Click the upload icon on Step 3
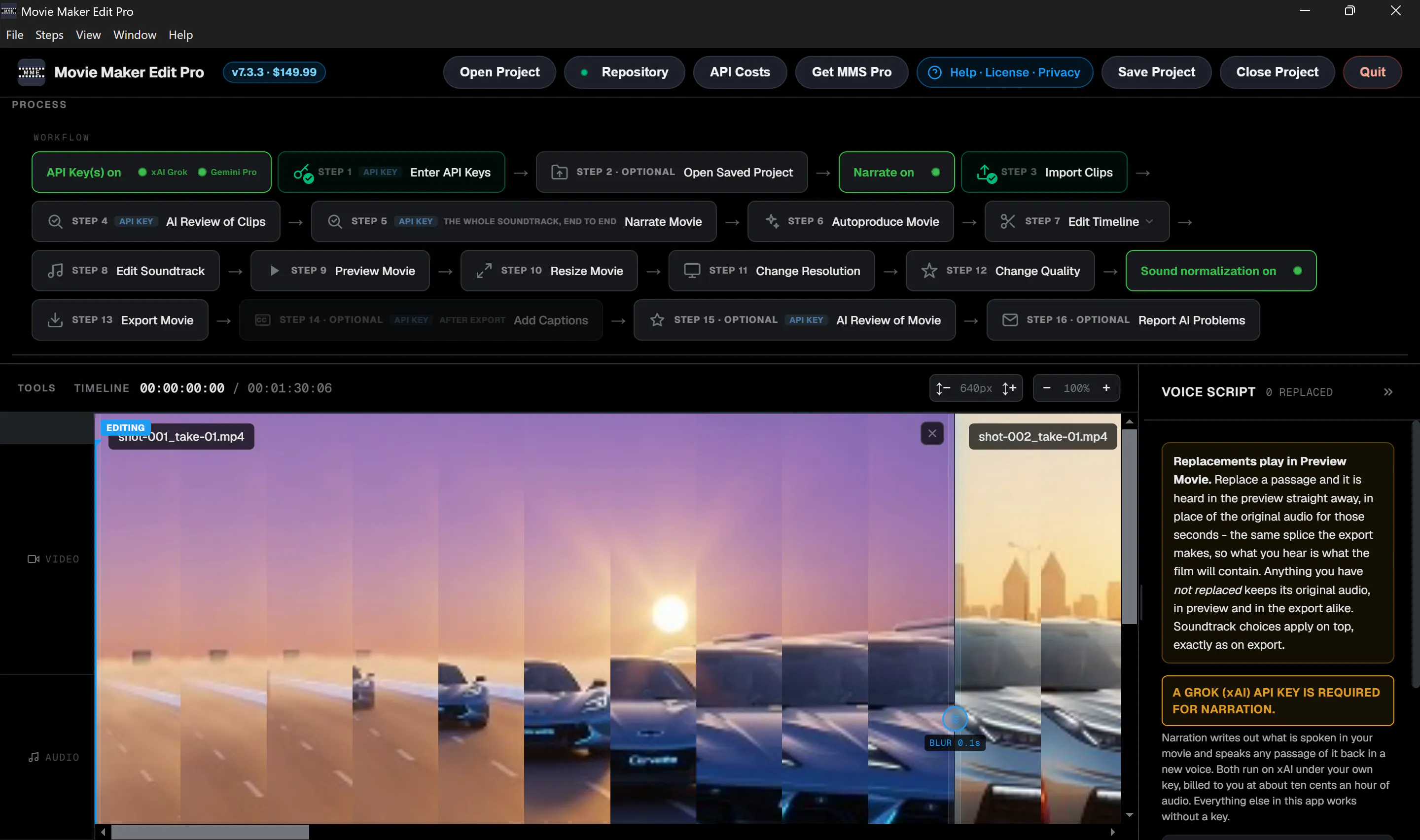This screenshot has width=1420, height=840. tap(987, 173)
